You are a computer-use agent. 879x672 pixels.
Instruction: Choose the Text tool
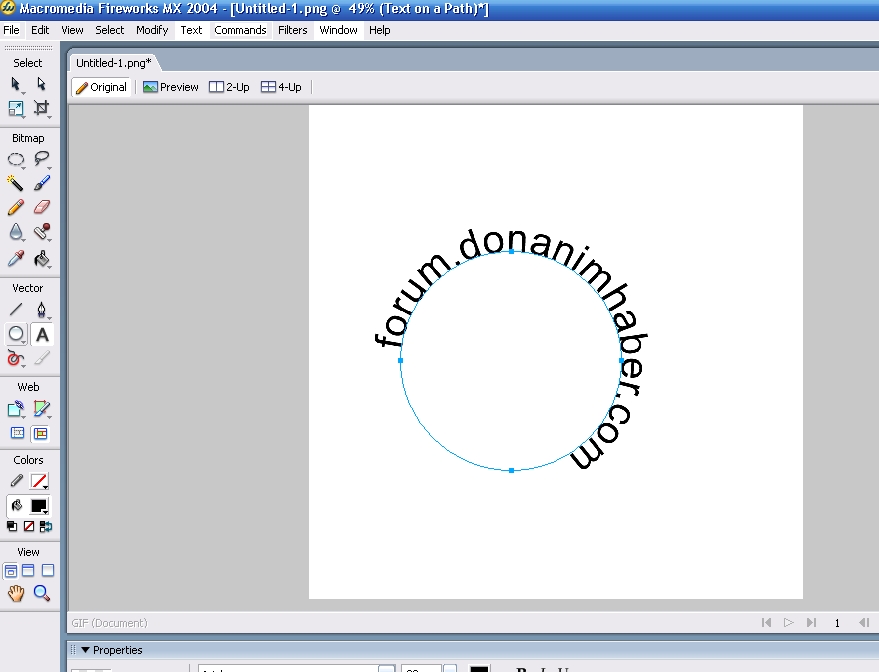[x=41, y=335]
